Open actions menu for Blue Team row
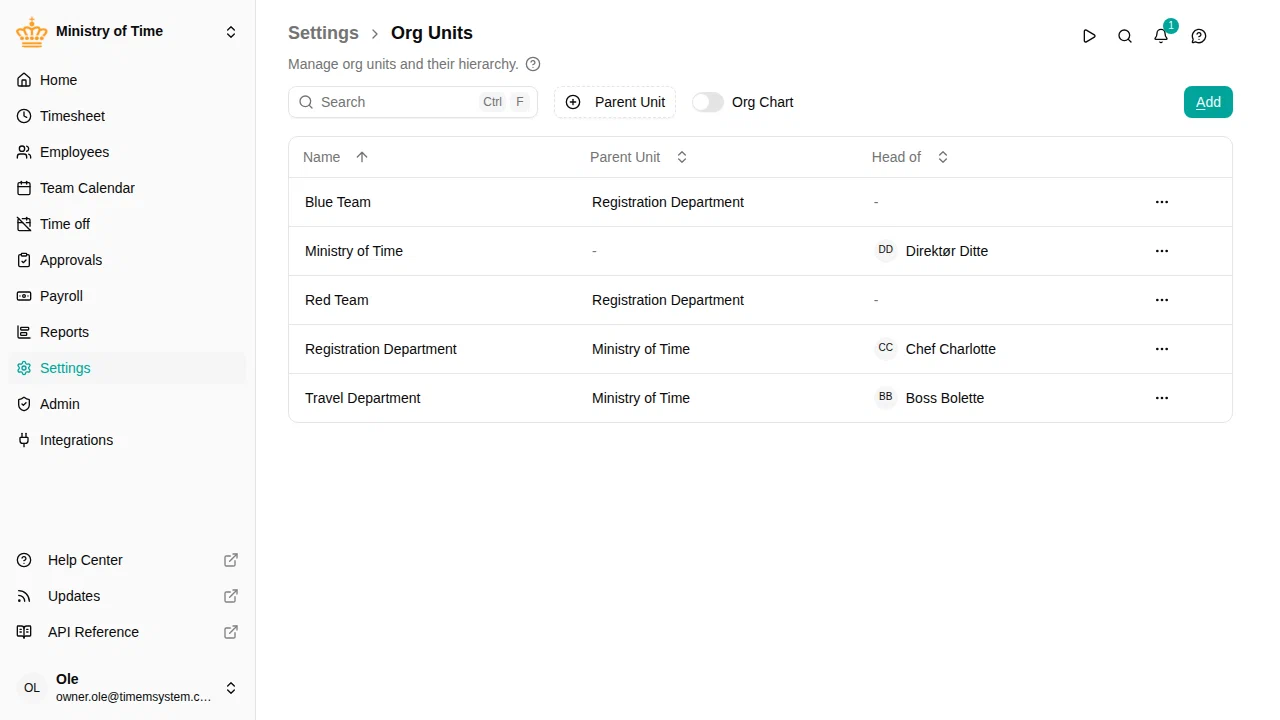Screen dimensions: 1280x720 [1162, 202]
